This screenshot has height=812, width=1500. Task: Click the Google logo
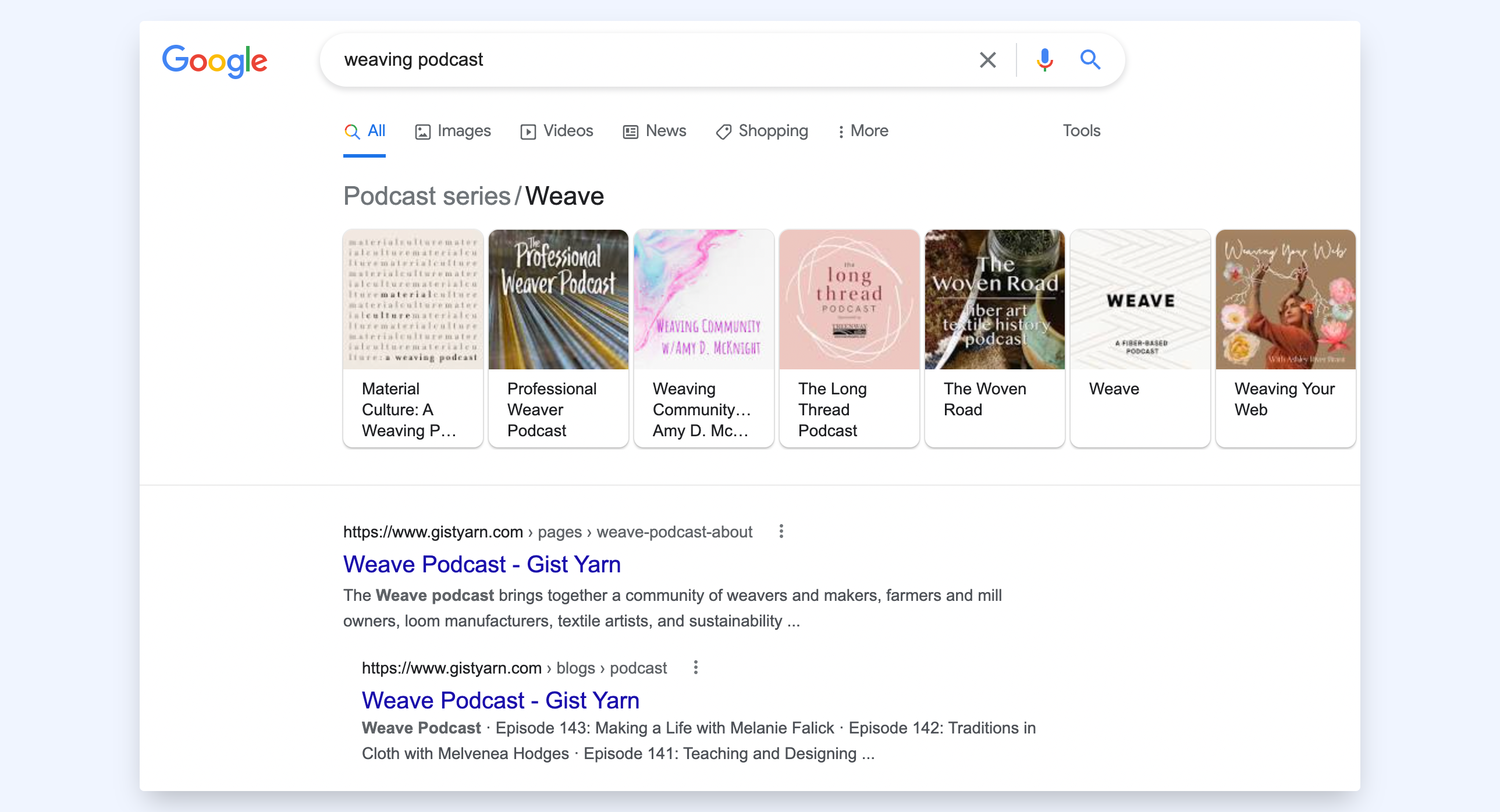pos(214,60)
